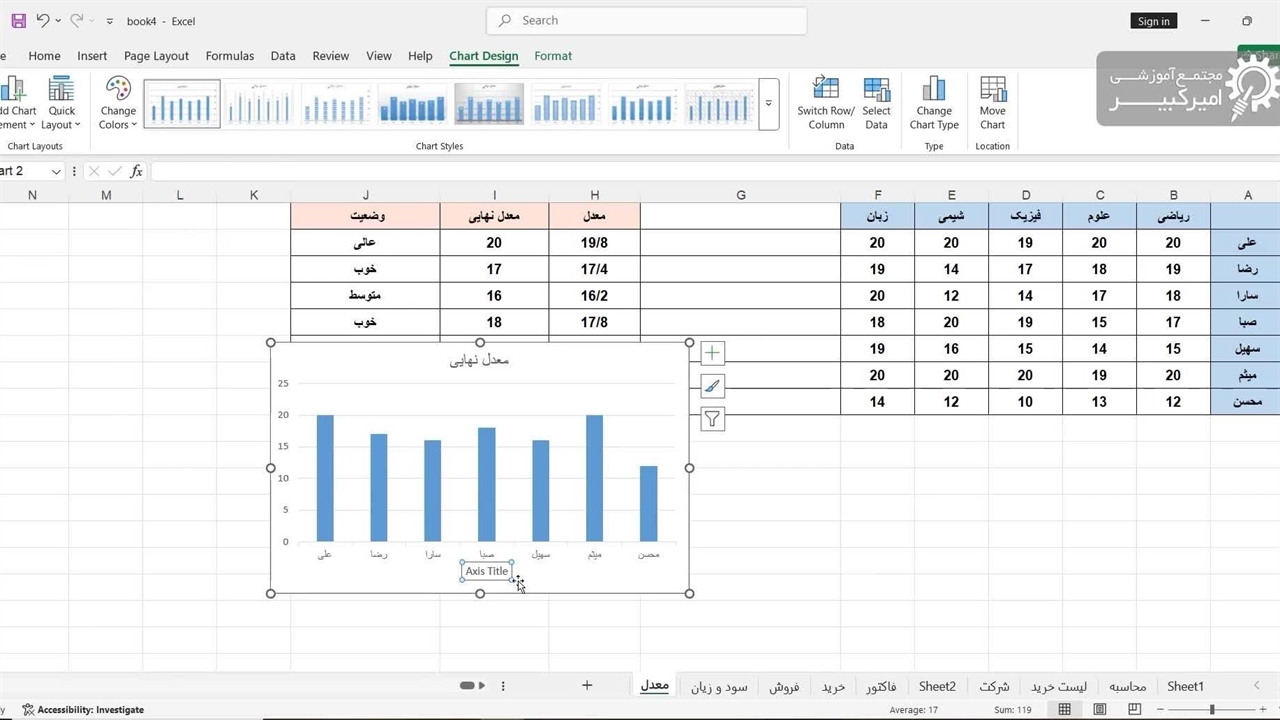The width and height of the screenshot is (1280, 720).
Task: Open Chart Elements plus button
Action: (x=712, y=353)
